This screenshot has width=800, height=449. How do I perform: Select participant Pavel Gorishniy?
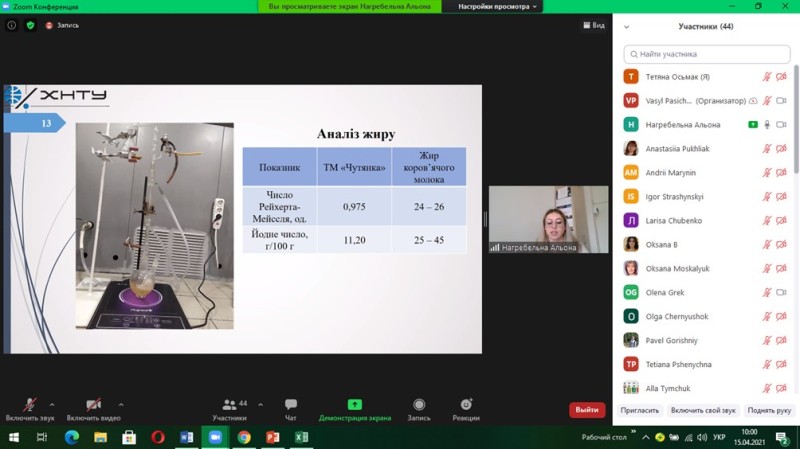point(704,340)
